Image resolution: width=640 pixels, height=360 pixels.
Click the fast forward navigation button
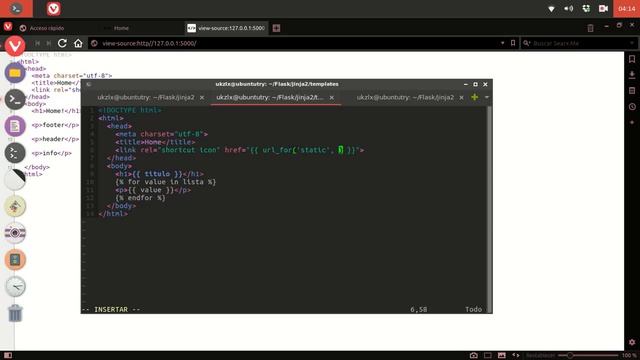click(49, 43)
